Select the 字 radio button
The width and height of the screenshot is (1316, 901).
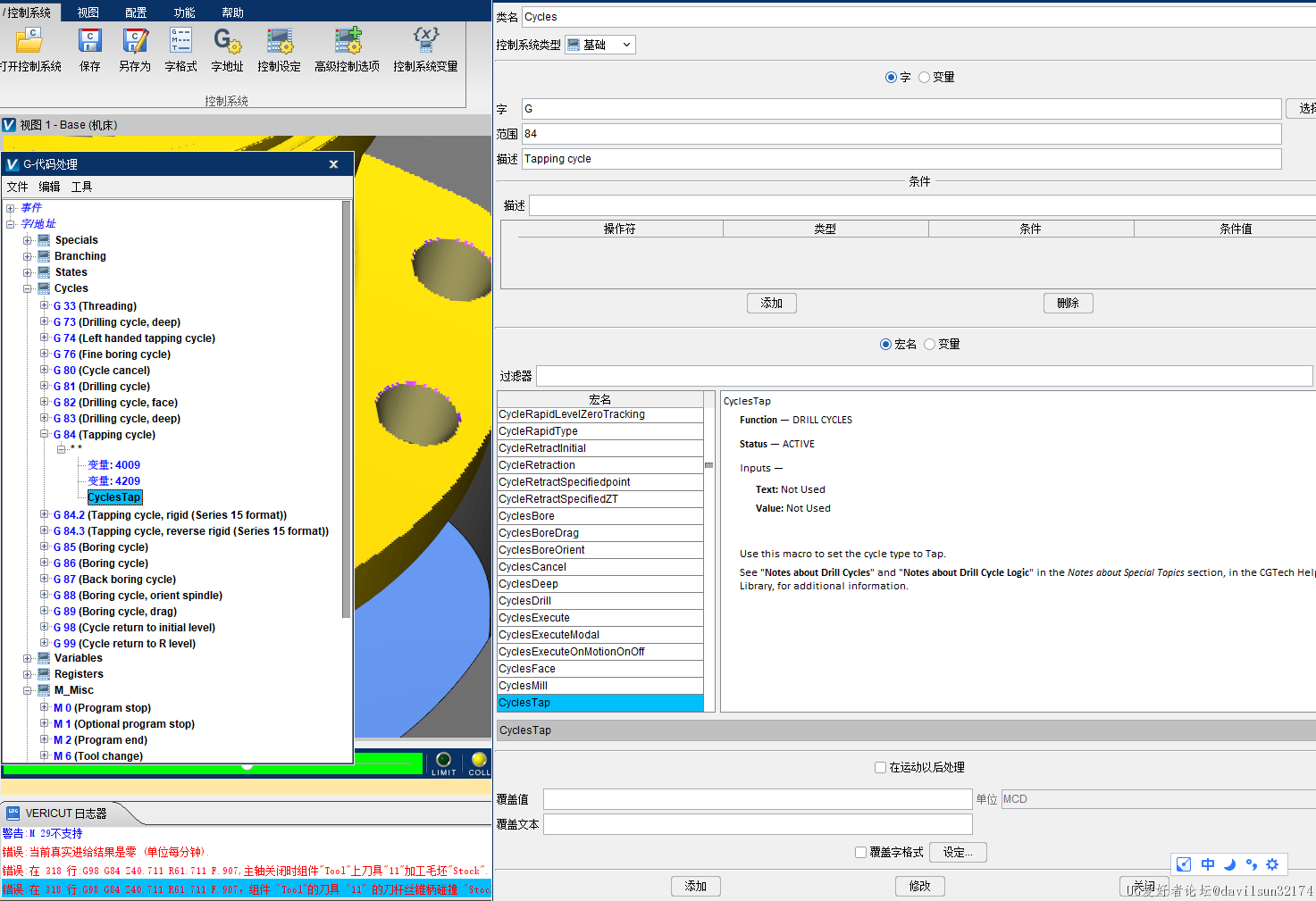click(891, 78)
